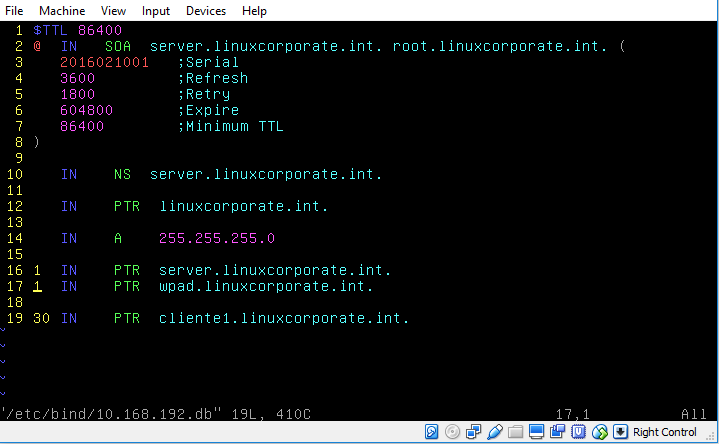Click the video capture indicator icon

[557, 432]
